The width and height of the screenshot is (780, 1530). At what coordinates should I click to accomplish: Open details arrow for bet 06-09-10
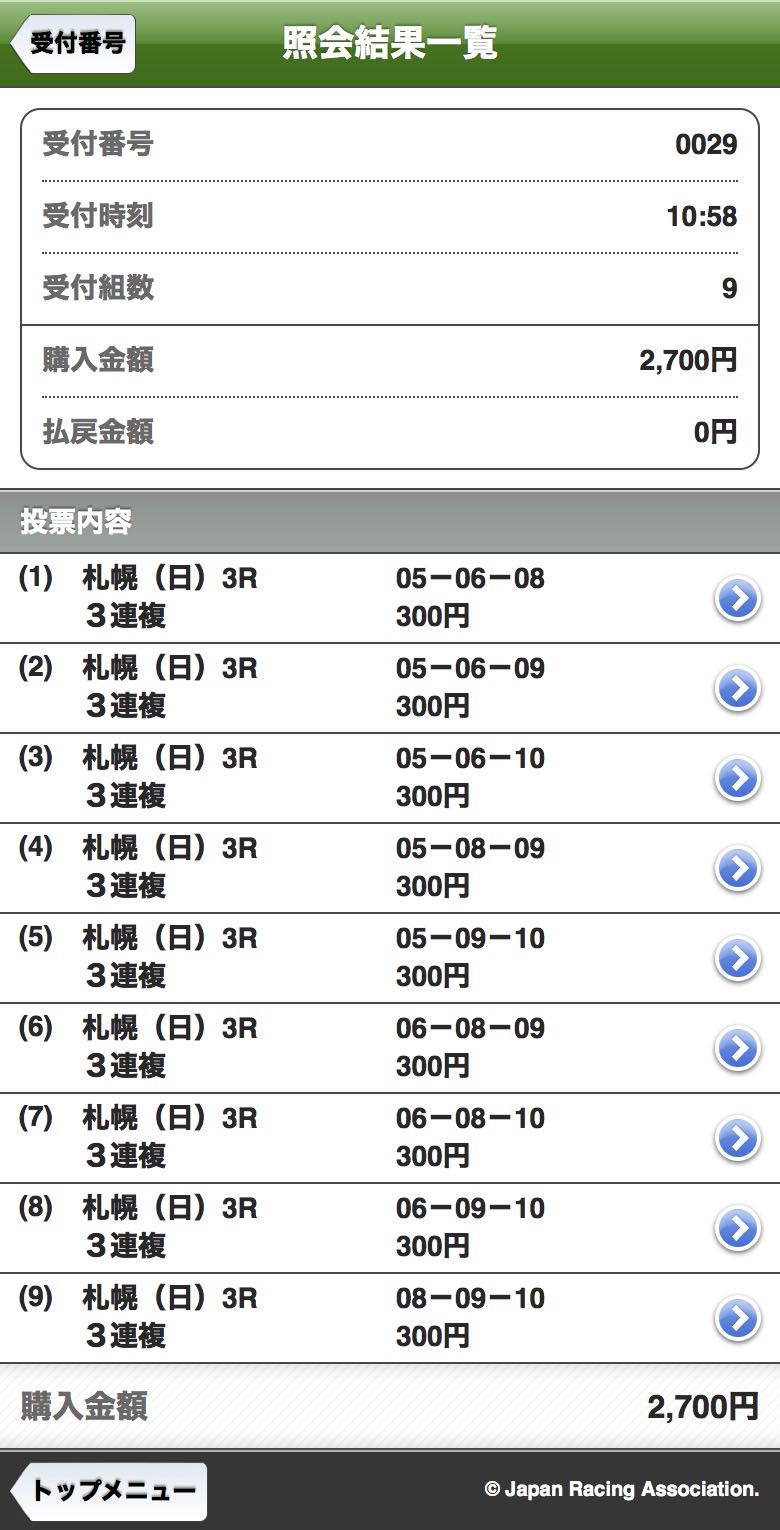738,1229
